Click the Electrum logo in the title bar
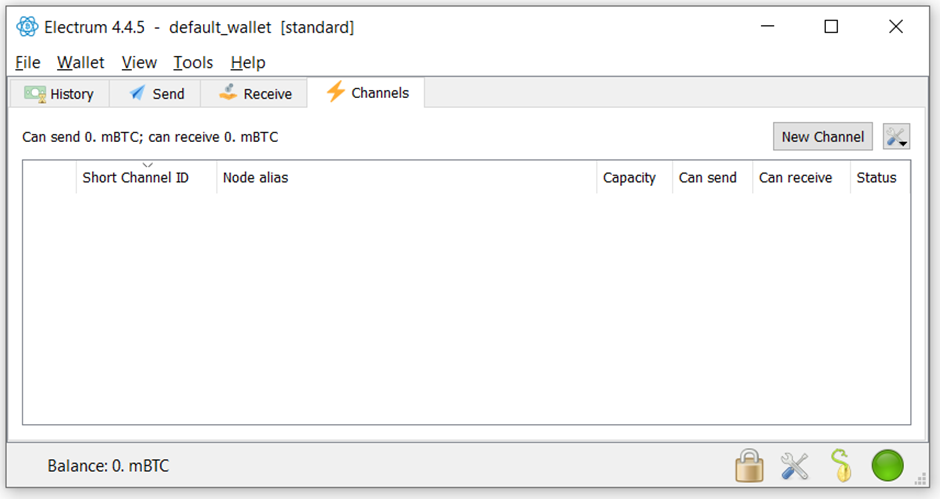The height and width of the screenshot is (499, 940). (27, 27)
